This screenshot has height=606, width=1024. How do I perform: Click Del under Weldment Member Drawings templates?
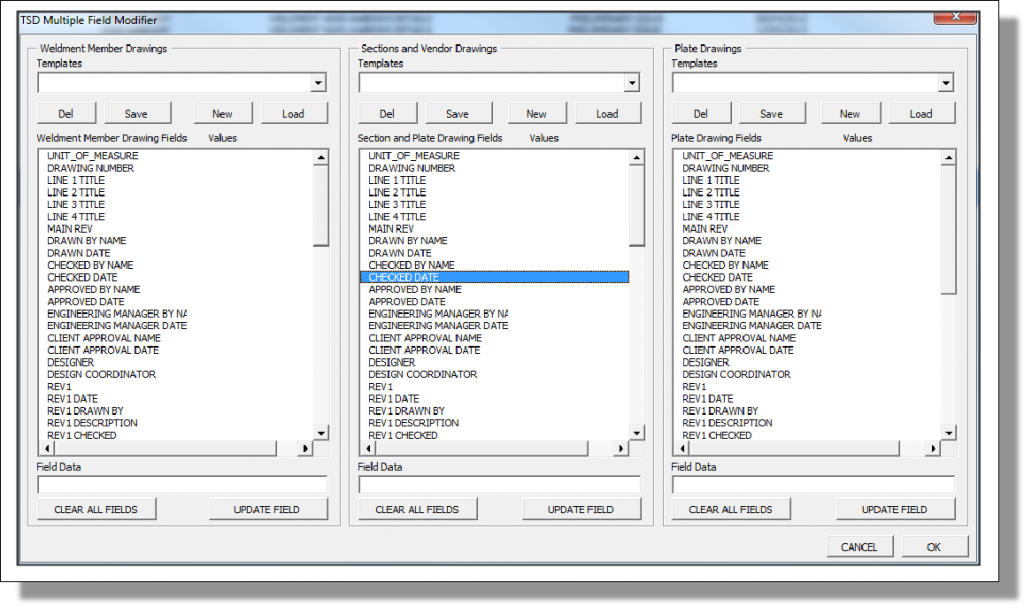[x=66, y=112]
